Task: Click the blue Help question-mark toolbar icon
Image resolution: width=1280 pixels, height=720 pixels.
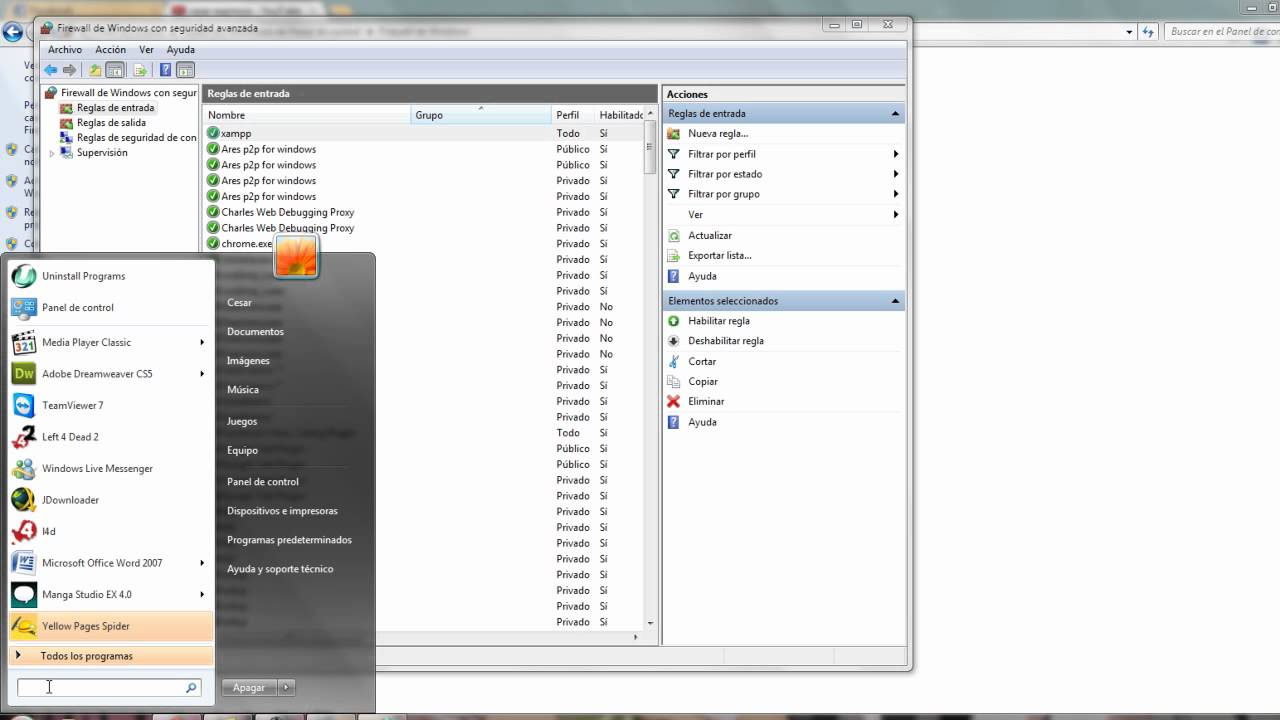Action: click(166, 70)
